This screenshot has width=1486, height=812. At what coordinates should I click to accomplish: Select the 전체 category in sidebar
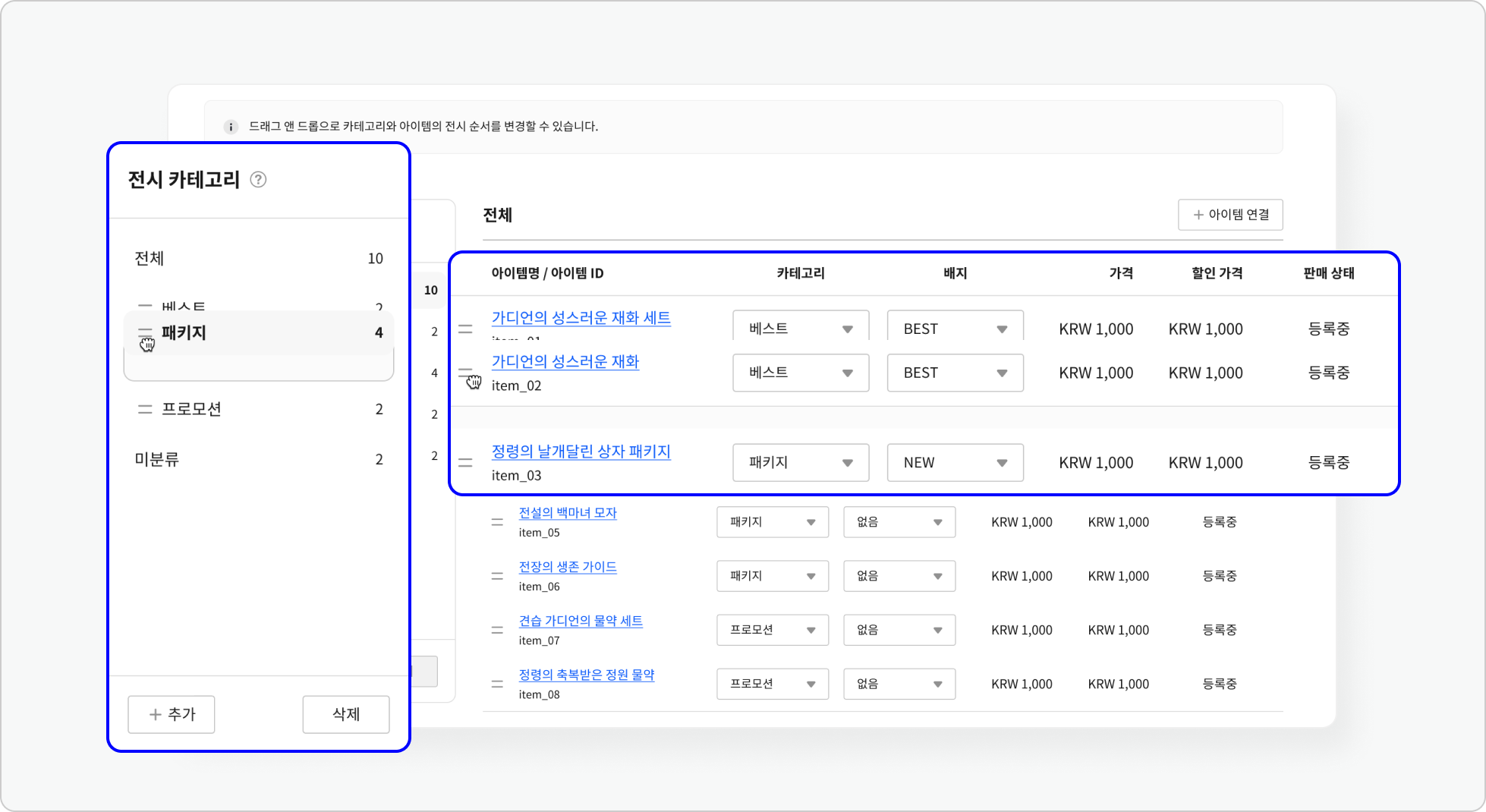coord(150,259)
